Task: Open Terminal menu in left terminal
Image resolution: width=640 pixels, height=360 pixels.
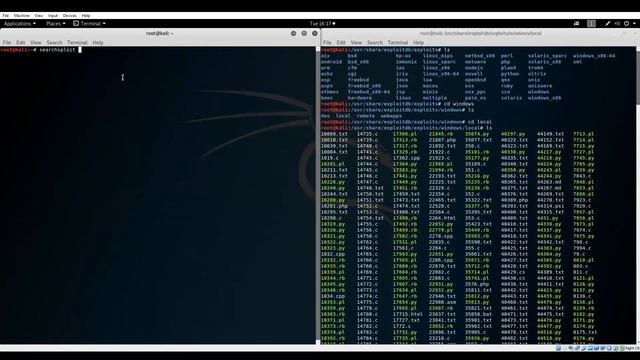Action: point(77,42)
